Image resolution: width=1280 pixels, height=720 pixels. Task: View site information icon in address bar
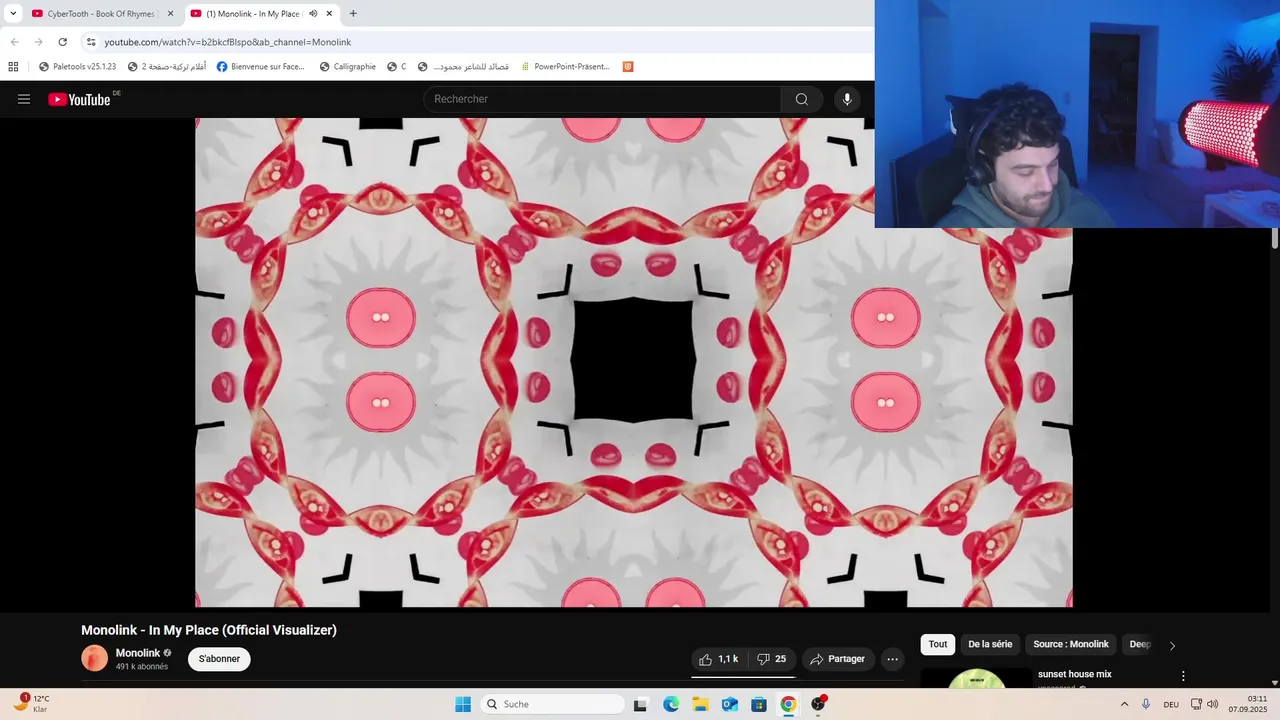[90, 42]
